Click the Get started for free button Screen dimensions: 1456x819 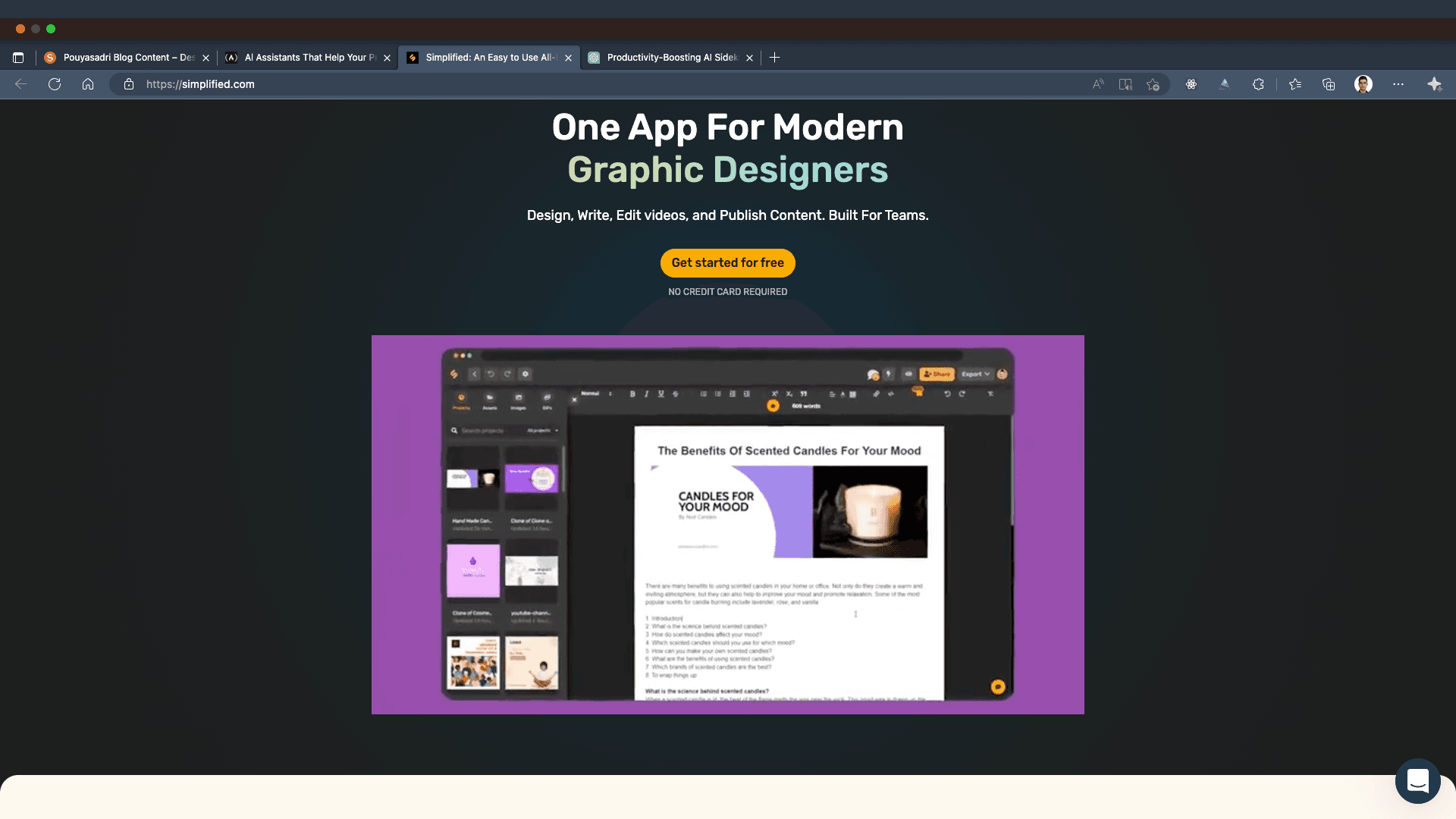(x=727, y=263)
